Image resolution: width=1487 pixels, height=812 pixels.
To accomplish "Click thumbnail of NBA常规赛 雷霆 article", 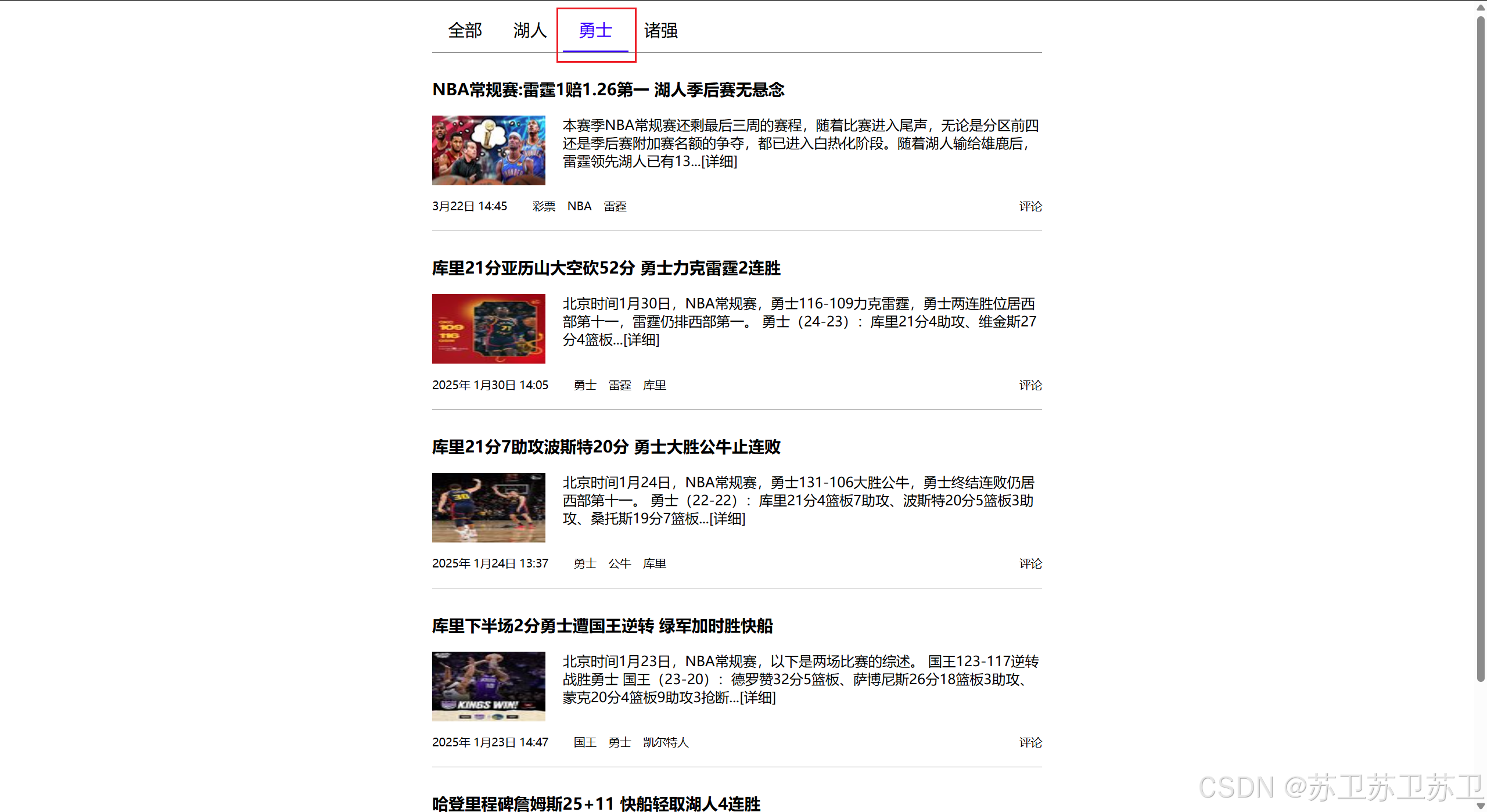I will coord(489,150).
